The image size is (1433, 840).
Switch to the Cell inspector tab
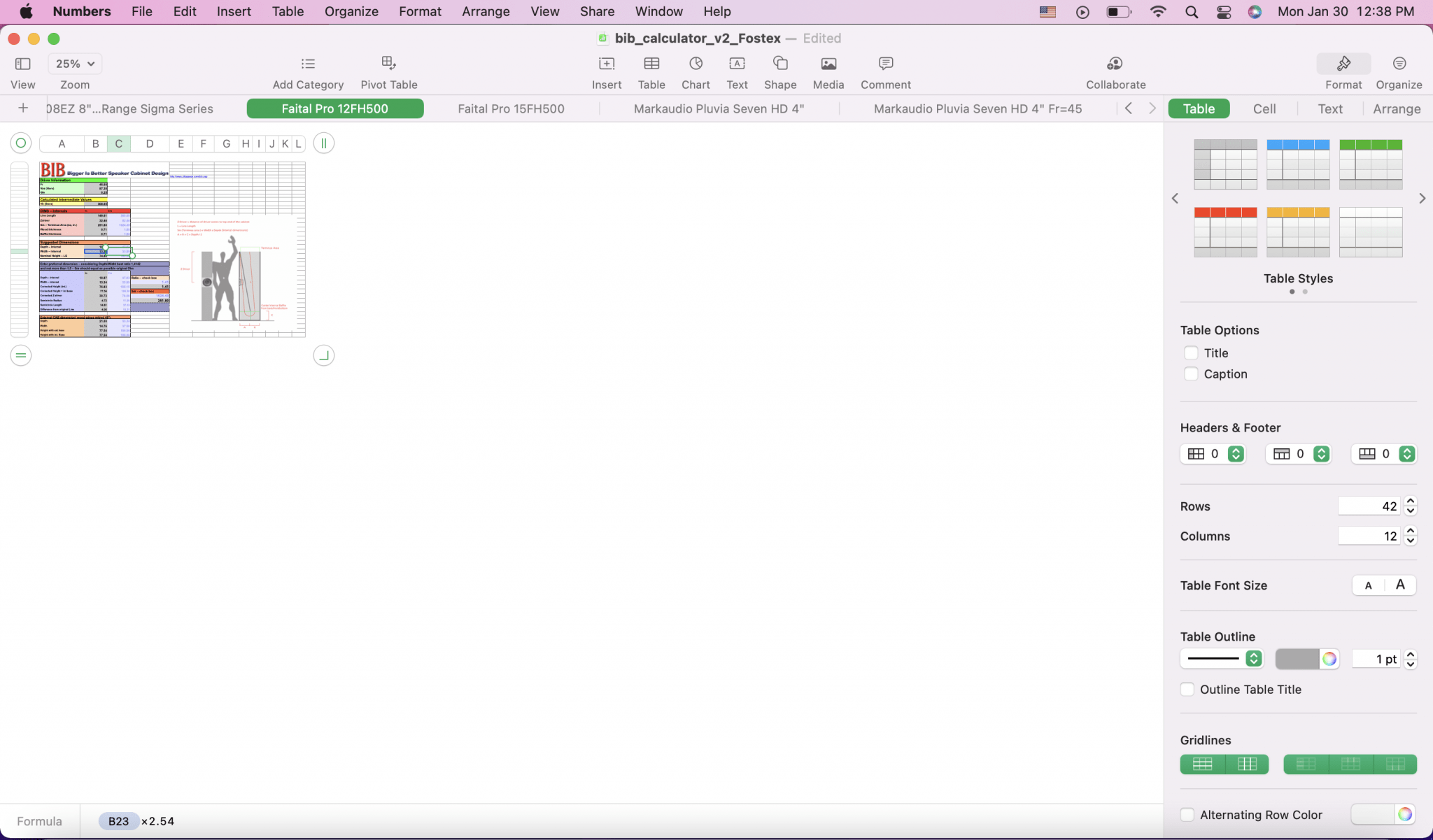click(x=1264, y=108)
